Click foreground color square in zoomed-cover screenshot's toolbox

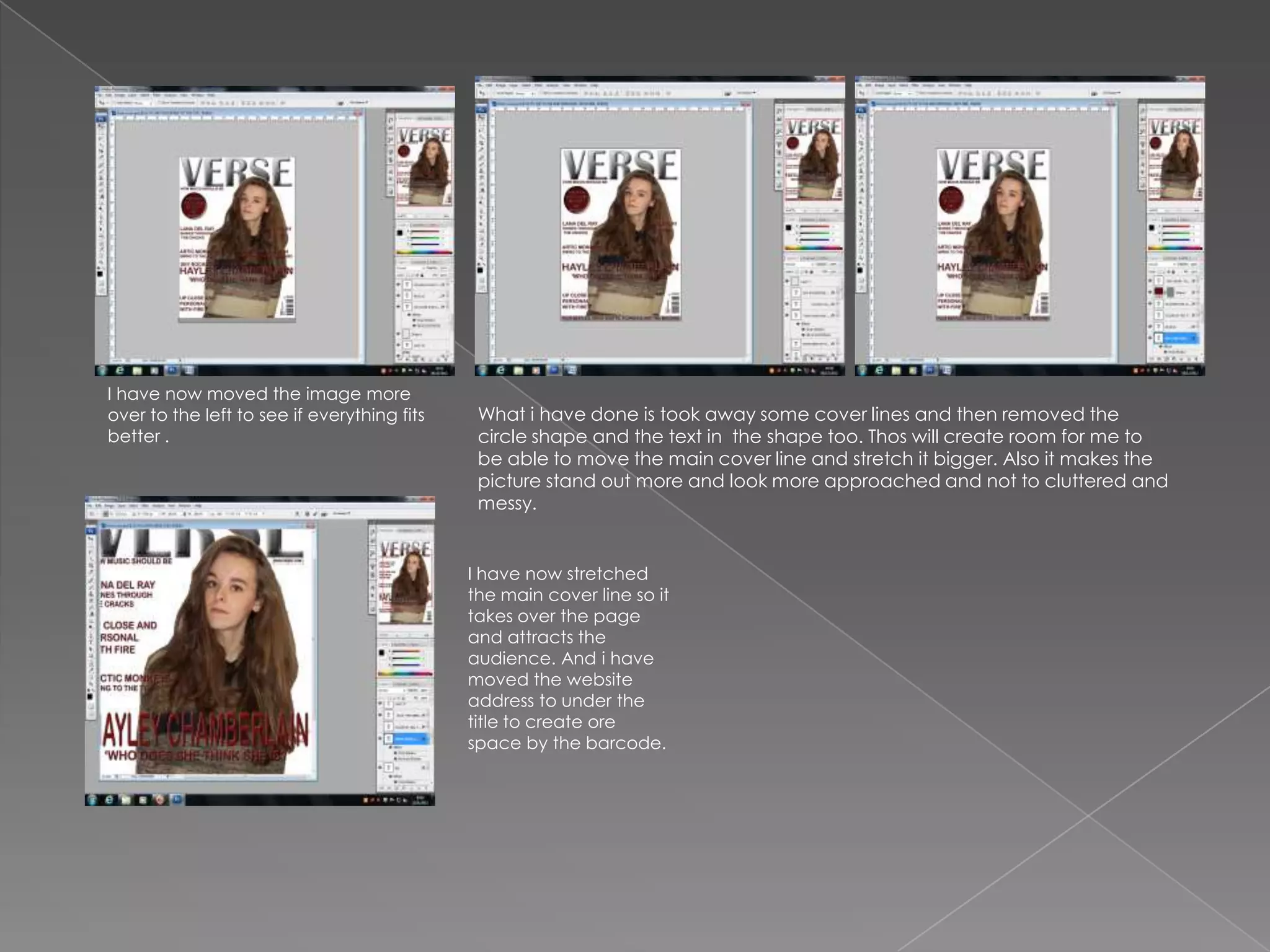tap(91, 696)
